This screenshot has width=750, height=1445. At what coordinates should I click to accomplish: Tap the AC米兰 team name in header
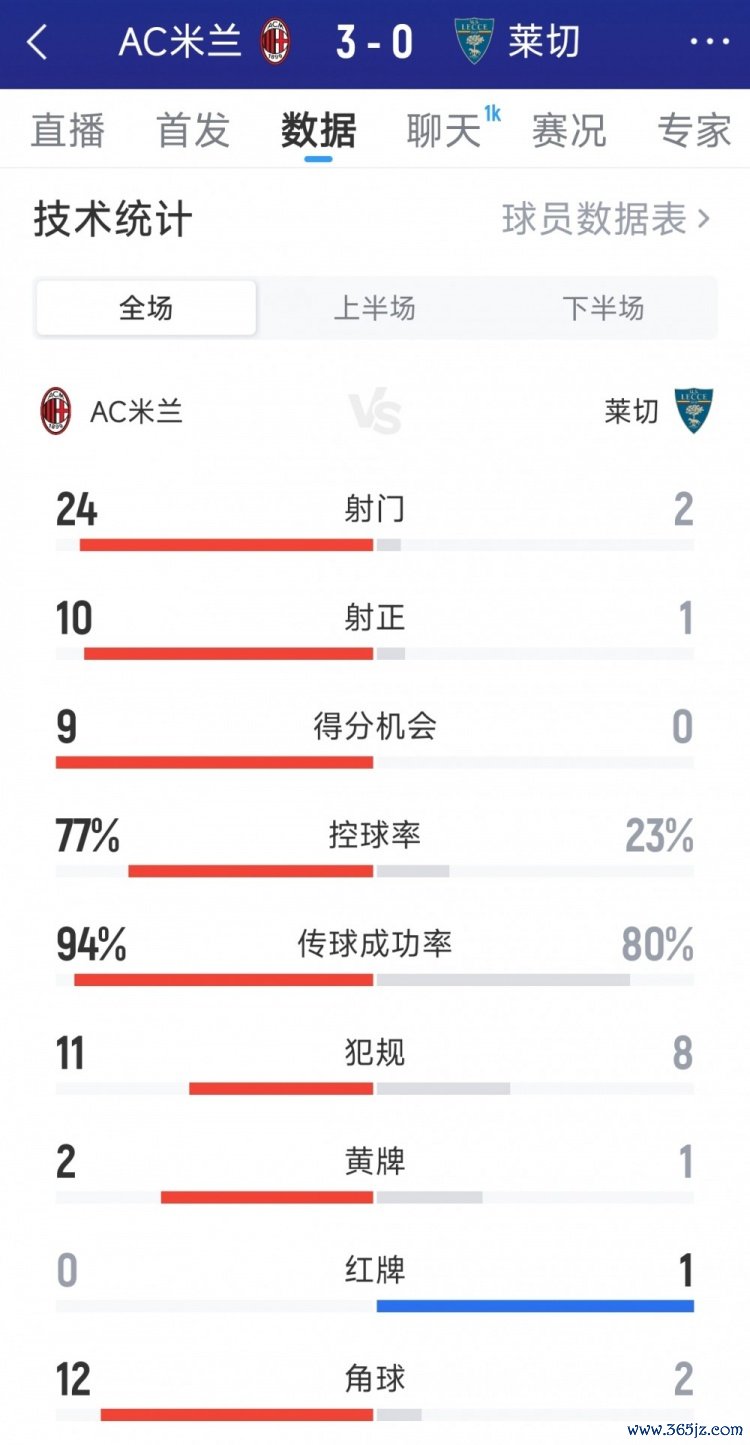(x=180, y=43)
